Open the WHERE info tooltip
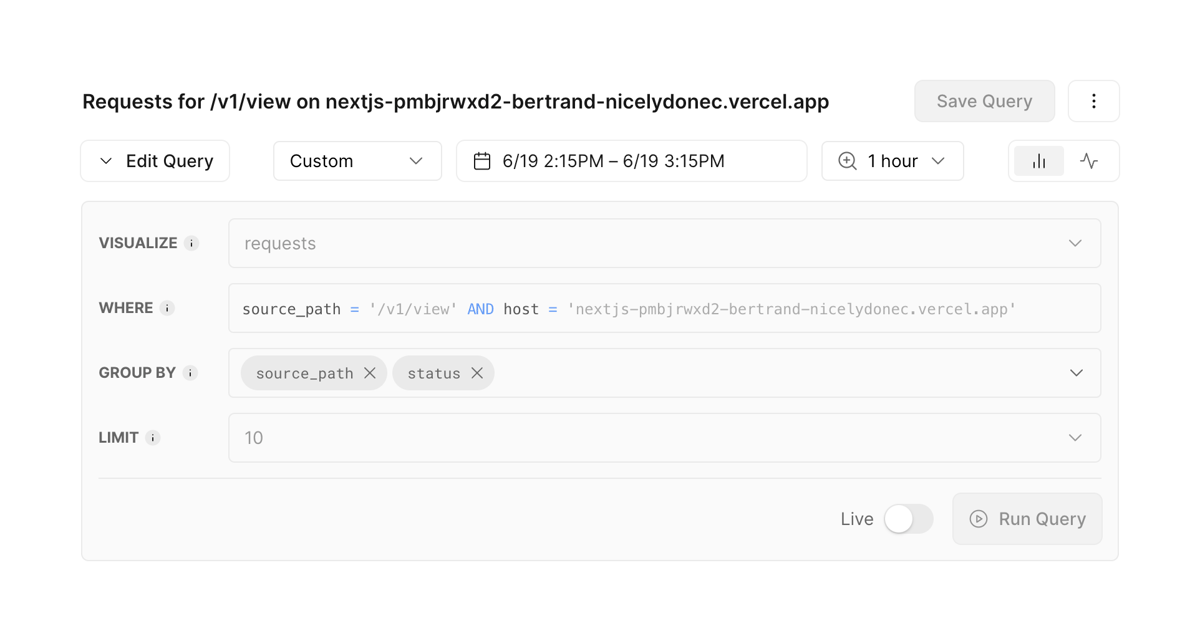This screenshot has height=641, width=1200. pos(167,308)
